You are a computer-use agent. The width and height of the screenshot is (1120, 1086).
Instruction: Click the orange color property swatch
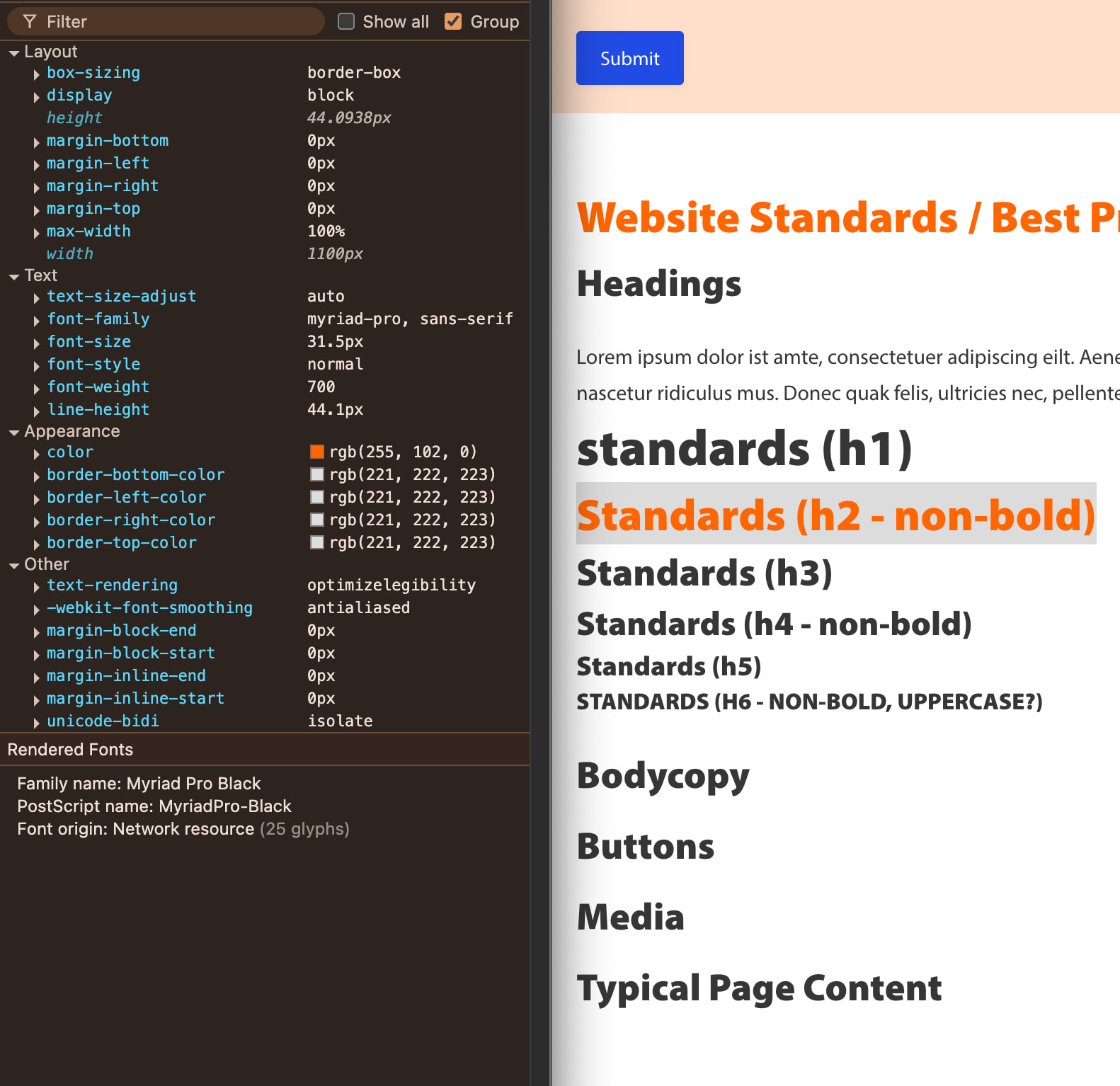(x=317, y=452)
